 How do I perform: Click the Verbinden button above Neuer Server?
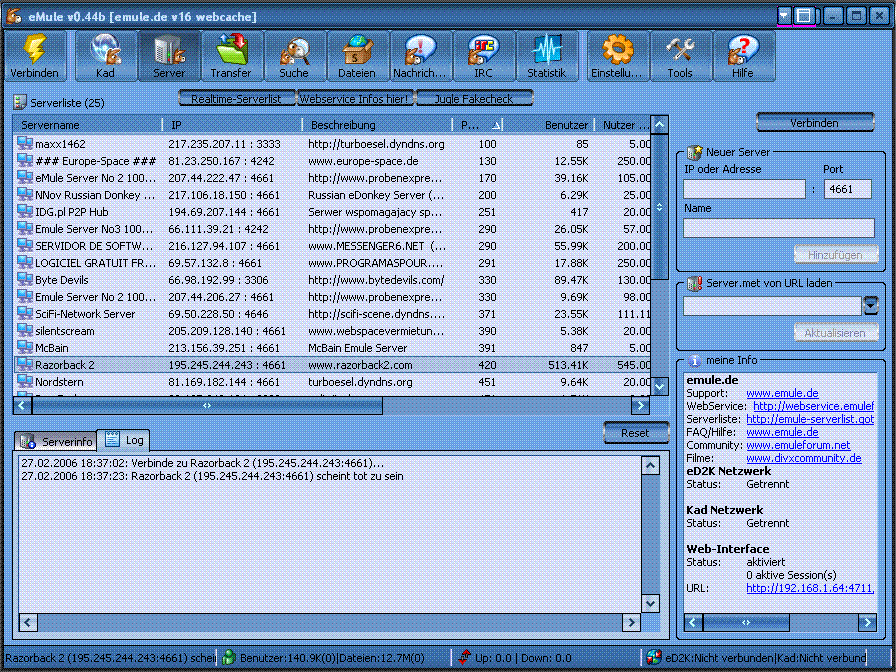tap(815, 123)
